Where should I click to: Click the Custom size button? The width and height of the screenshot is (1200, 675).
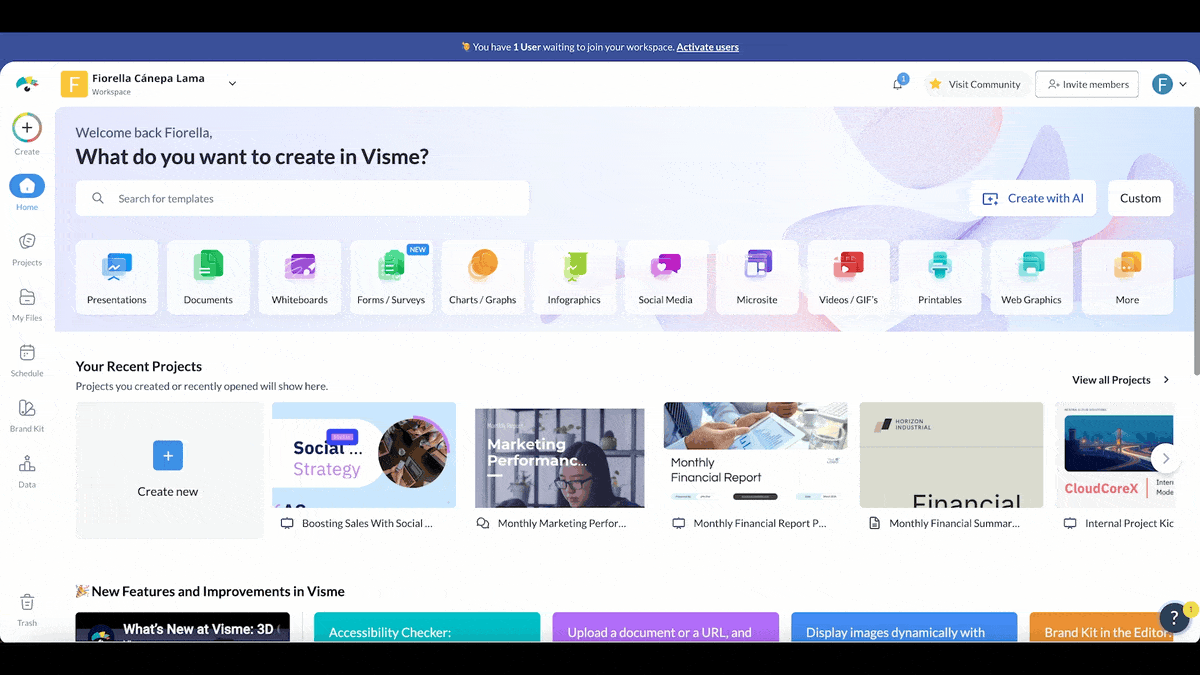click(x=1140, y=198)
